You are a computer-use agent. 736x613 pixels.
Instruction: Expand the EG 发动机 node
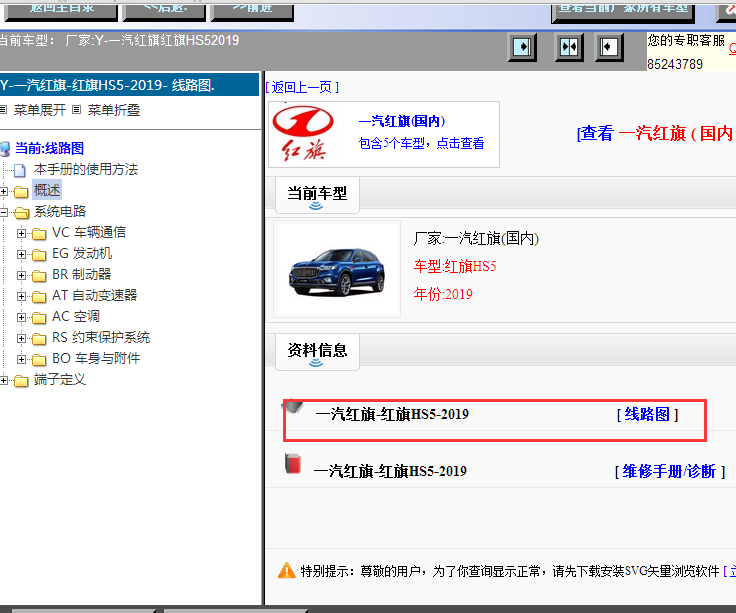coord(21,254)
